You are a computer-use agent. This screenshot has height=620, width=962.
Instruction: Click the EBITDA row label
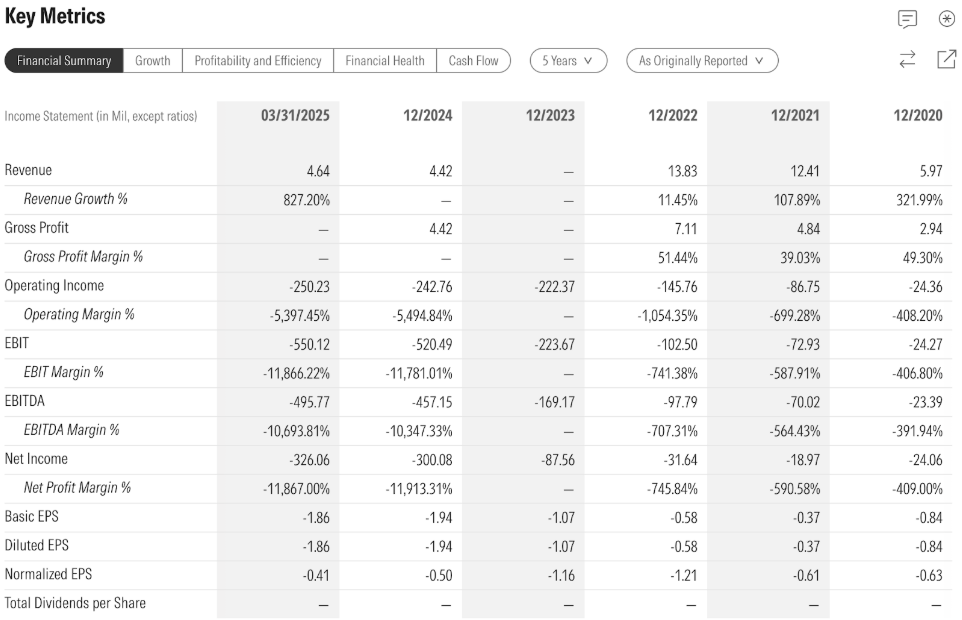[x=25, y=401]
